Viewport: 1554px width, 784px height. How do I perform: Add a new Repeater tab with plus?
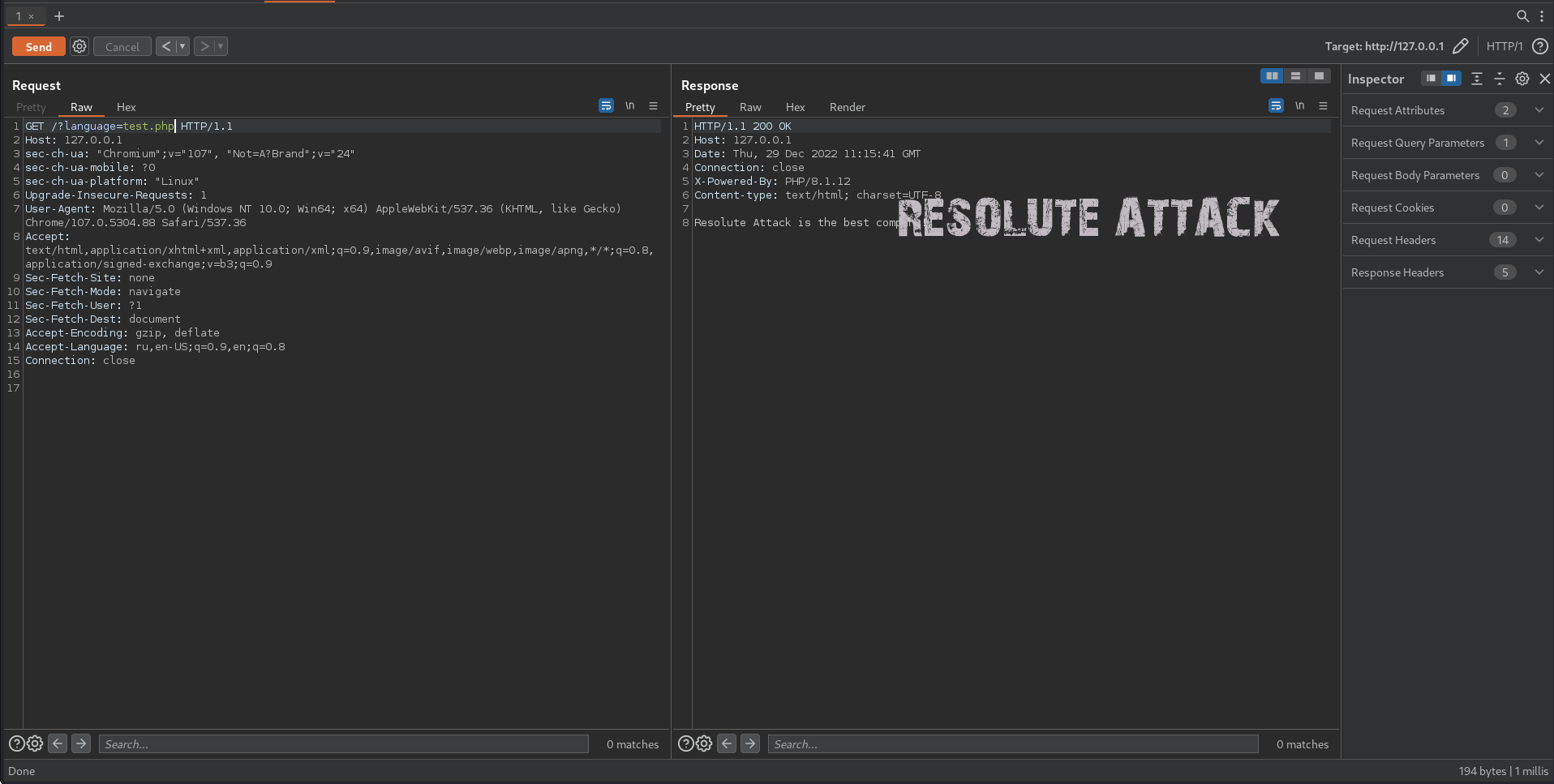[59, 16]
